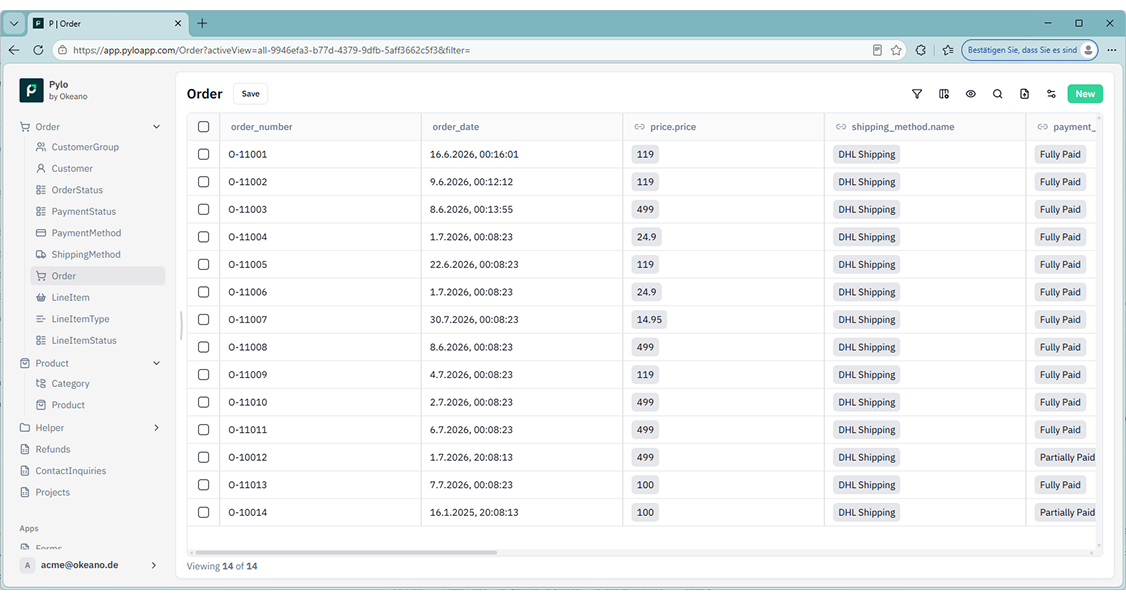This screenshot has height=600, width=1126.
Task: Click the 14.95 price tag
Action: click(649, 319)
